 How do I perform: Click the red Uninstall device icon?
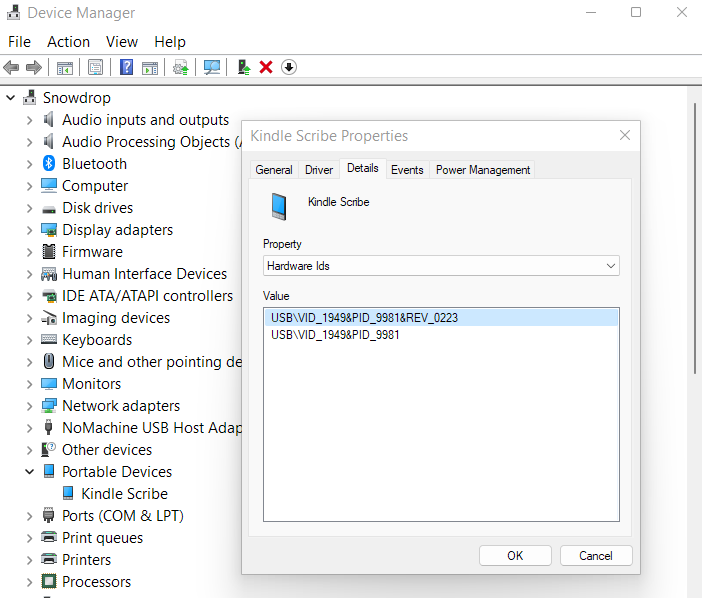[266, 67]
